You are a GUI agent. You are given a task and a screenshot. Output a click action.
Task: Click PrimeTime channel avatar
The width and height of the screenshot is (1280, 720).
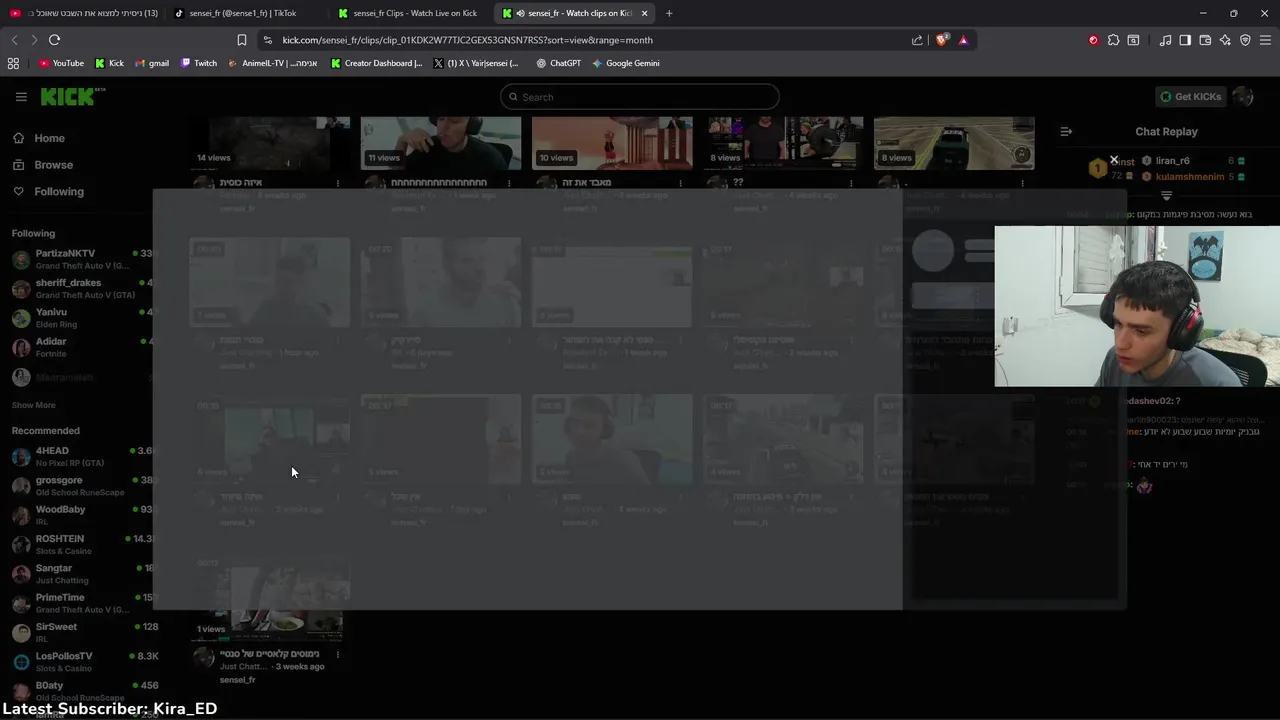(x=21, y=603)
